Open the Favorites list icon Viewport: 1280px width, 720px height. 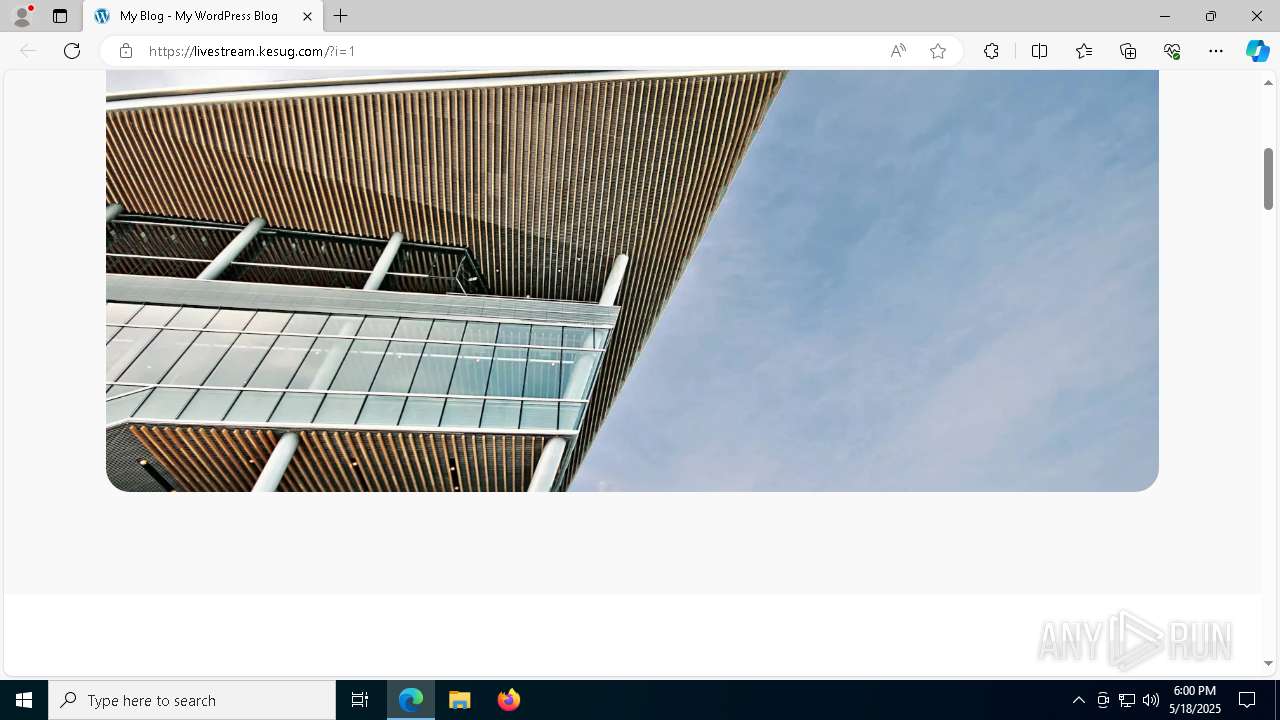[x=1084, y=51]
